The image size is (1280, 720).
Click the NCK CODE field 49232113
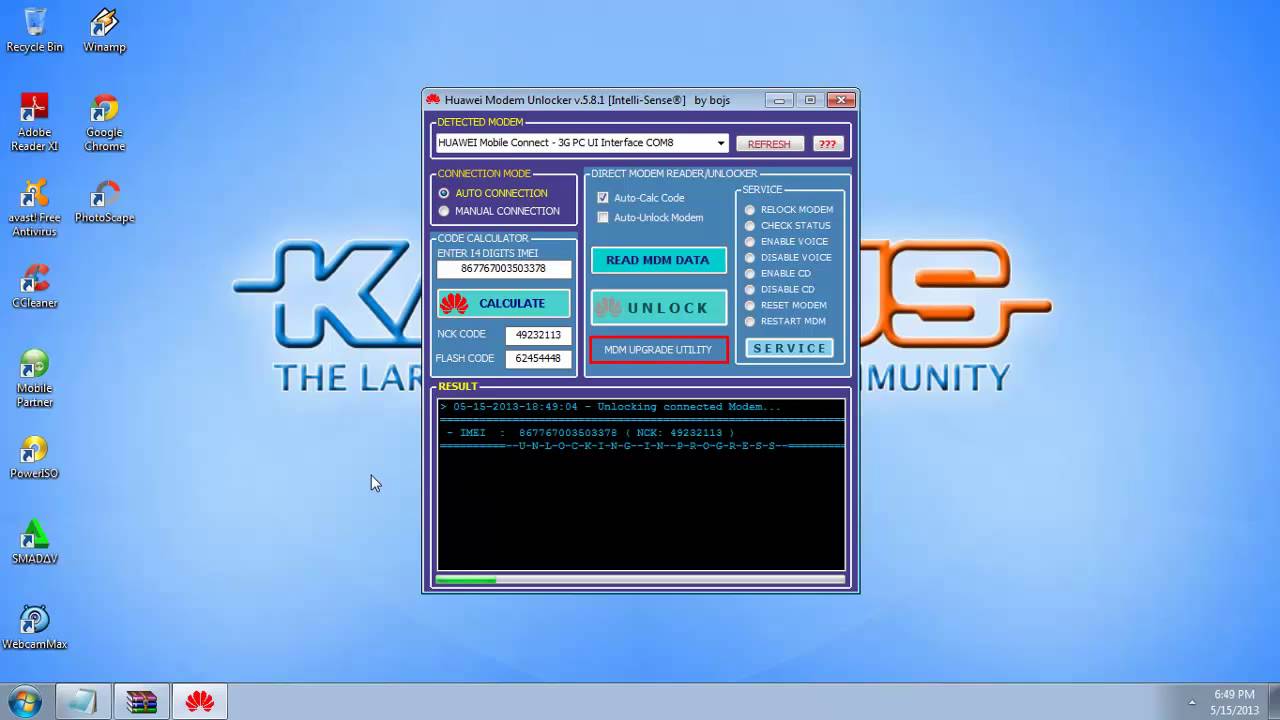(x=538, y=335)
